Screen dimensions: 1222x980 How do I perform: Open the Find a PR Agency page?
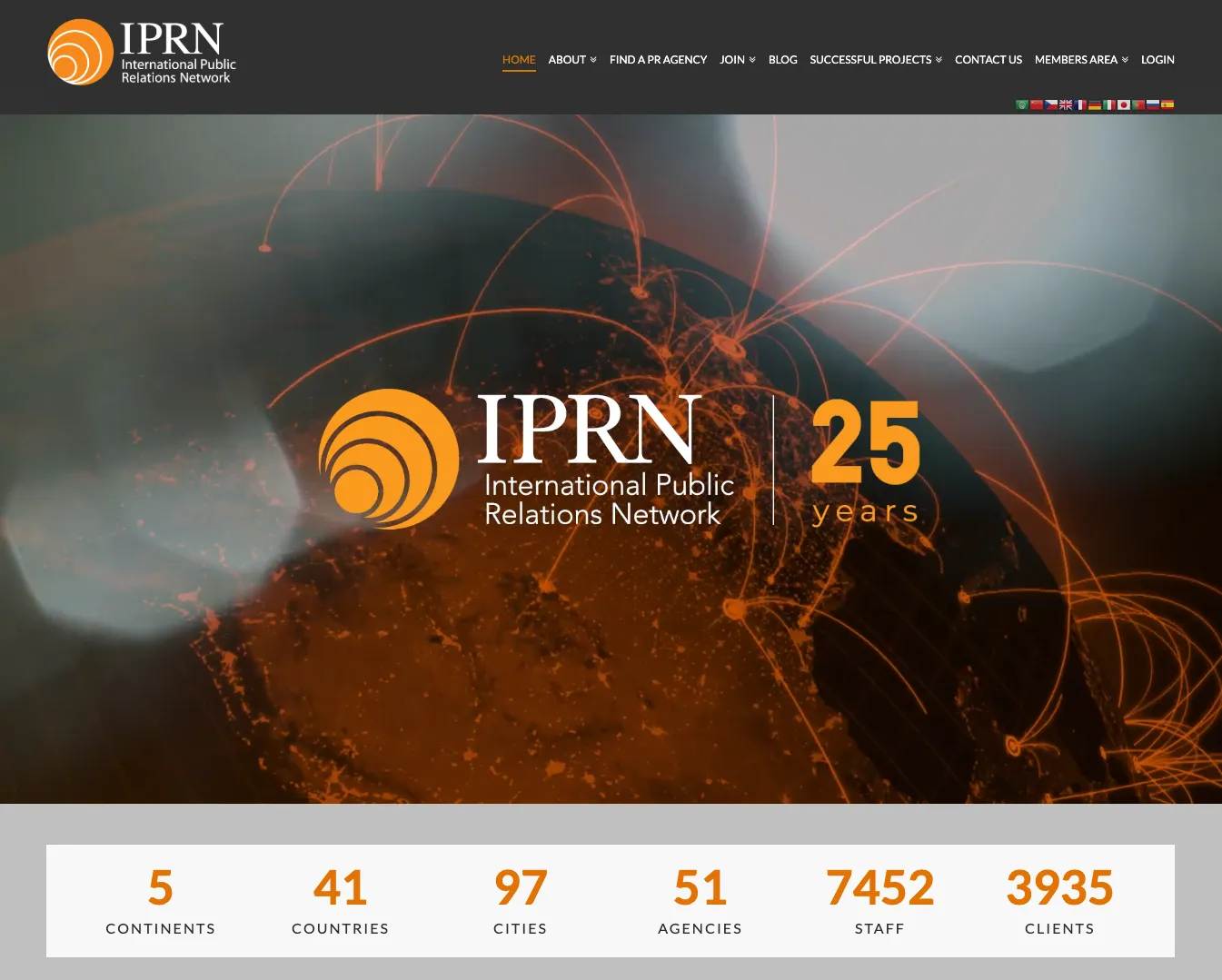click(658, 60)
